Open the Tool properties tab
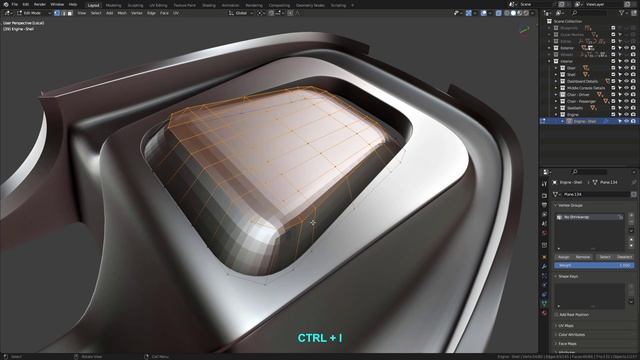640x360 pixels. click(x=544, y=184)
